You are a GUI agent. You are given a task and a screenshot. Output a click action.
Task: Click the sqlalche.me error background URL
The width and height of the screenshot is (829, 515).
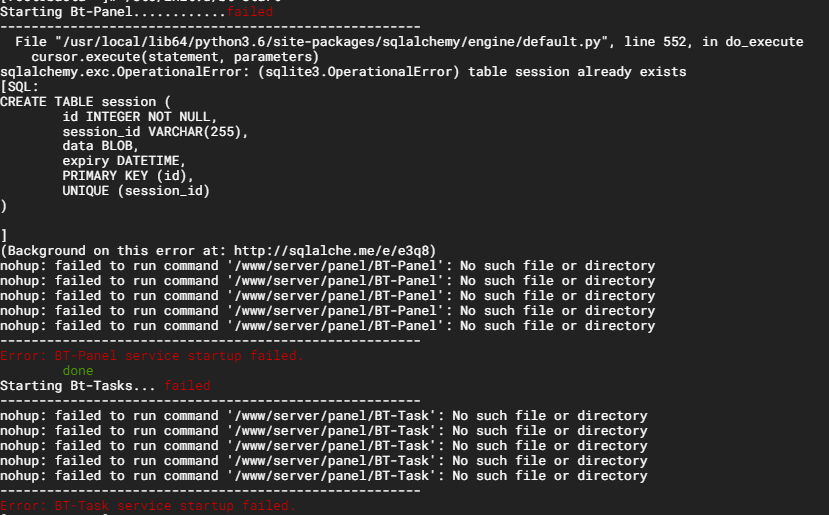coord(333,251)
